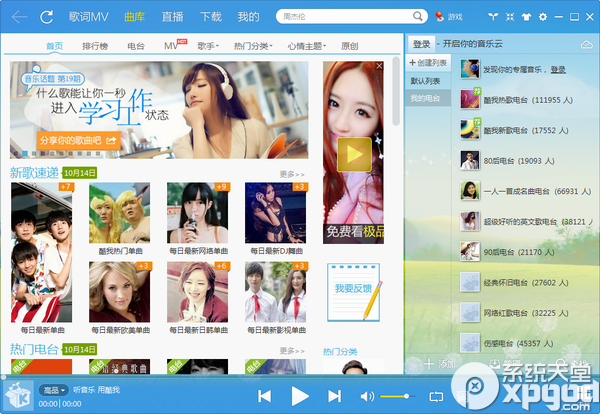Switch to the 直播 tab
The height and width of the screenshot is (414, 600).
[x=172, y=17]
